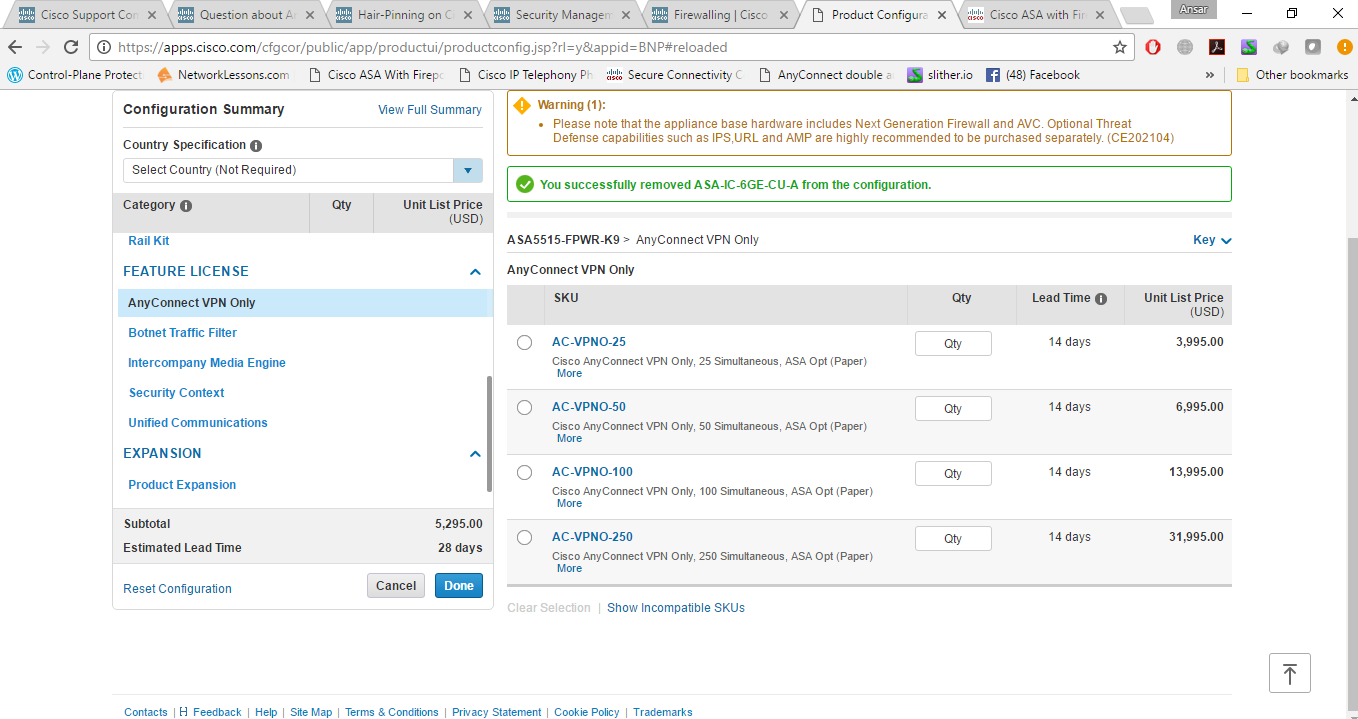The width and height of the screenshot is (1358, 719).
Task: Expand More details under AC-VPNO-250
Action: click(x=569, y=568)
